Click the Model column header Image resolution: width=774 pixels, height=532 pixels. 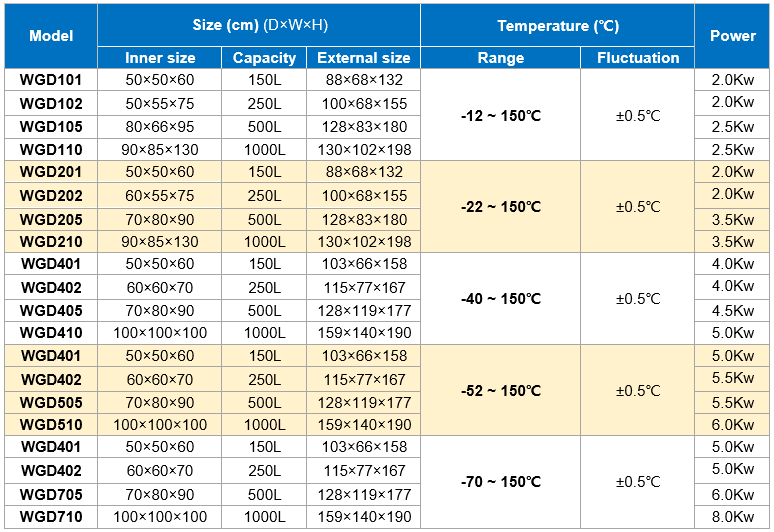pyautogui.click(x=51, y=36)
